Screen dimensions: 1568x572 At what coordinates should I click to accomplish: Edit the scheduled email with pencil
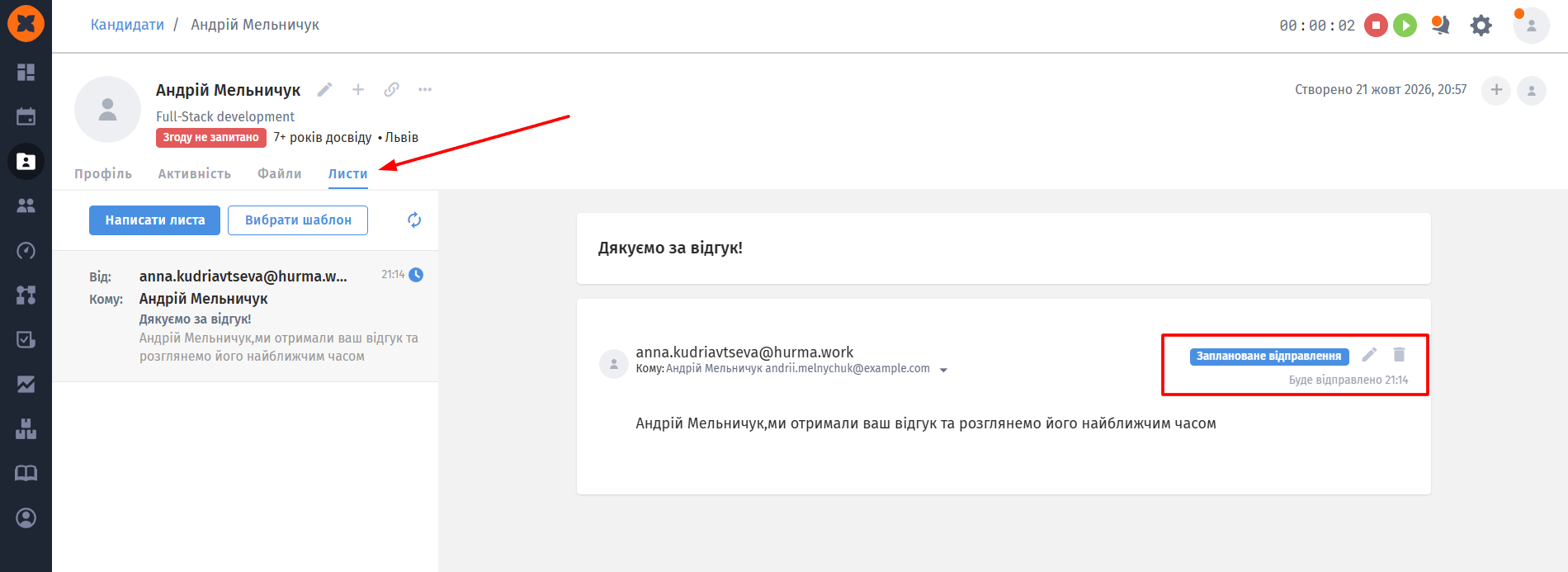[1369, 355]
